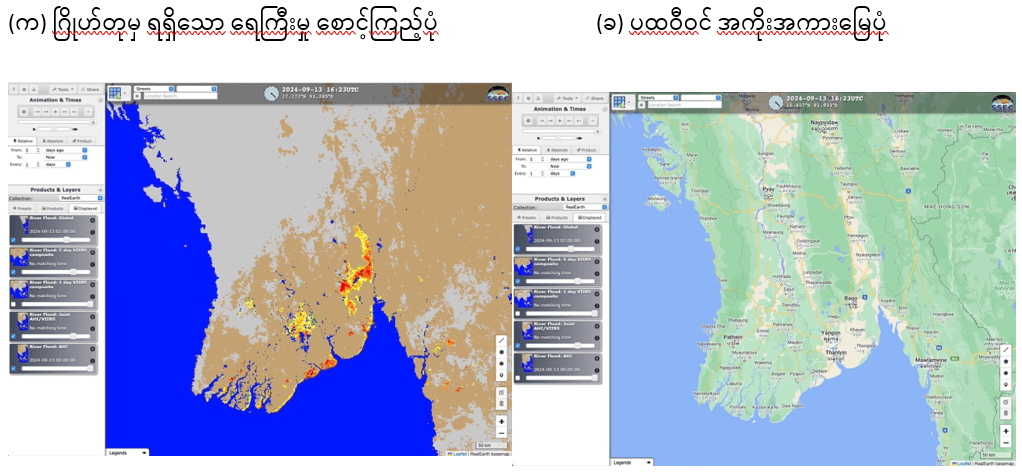The width and height of the screenshot is (1022, 472).
Task: Zoom out with minus in flood map window
Action: [x=501, y=433]
